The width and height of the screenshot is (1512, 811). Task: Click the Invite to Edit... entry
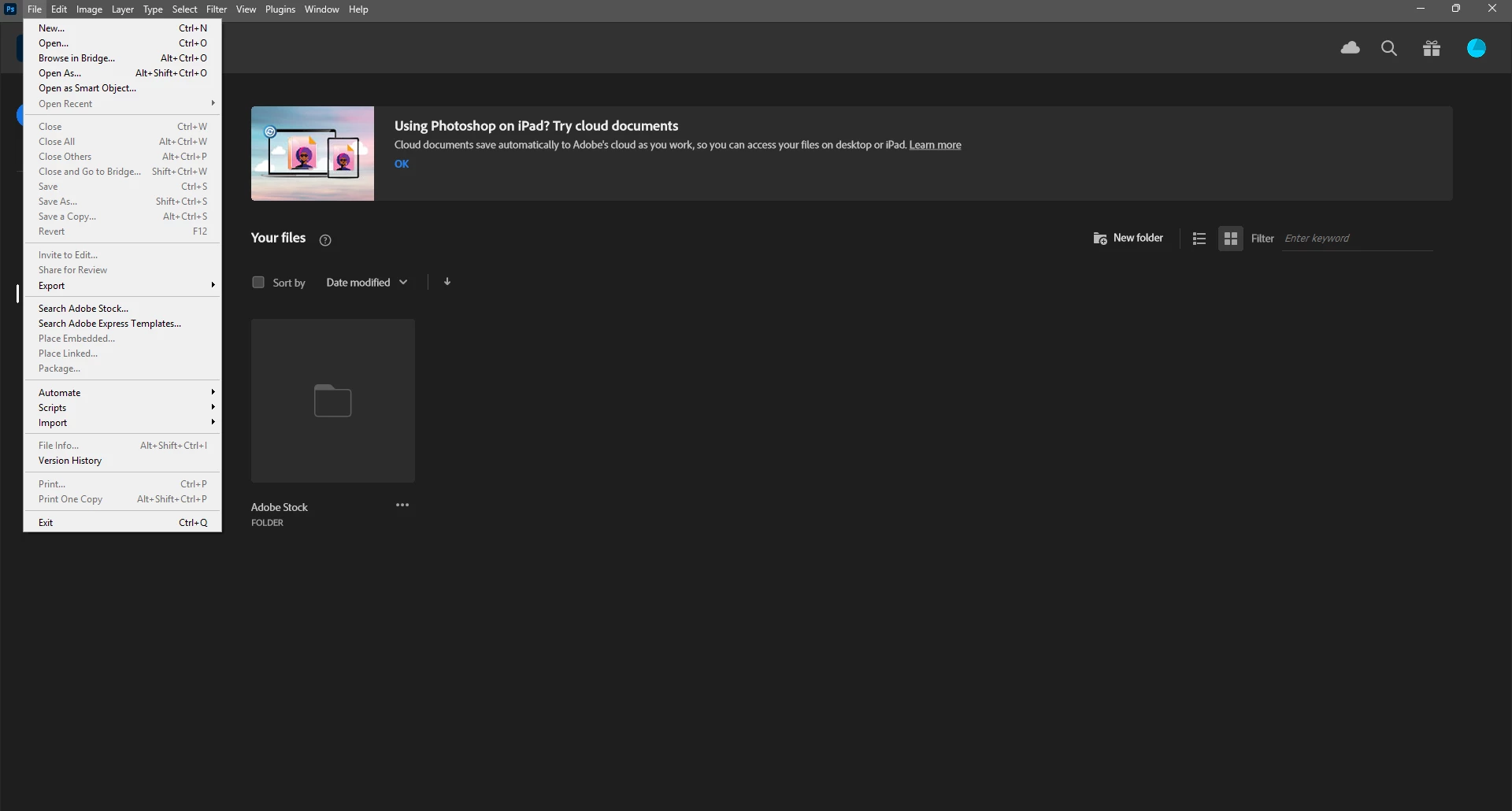pyautogui.click(x=123, y=255)
